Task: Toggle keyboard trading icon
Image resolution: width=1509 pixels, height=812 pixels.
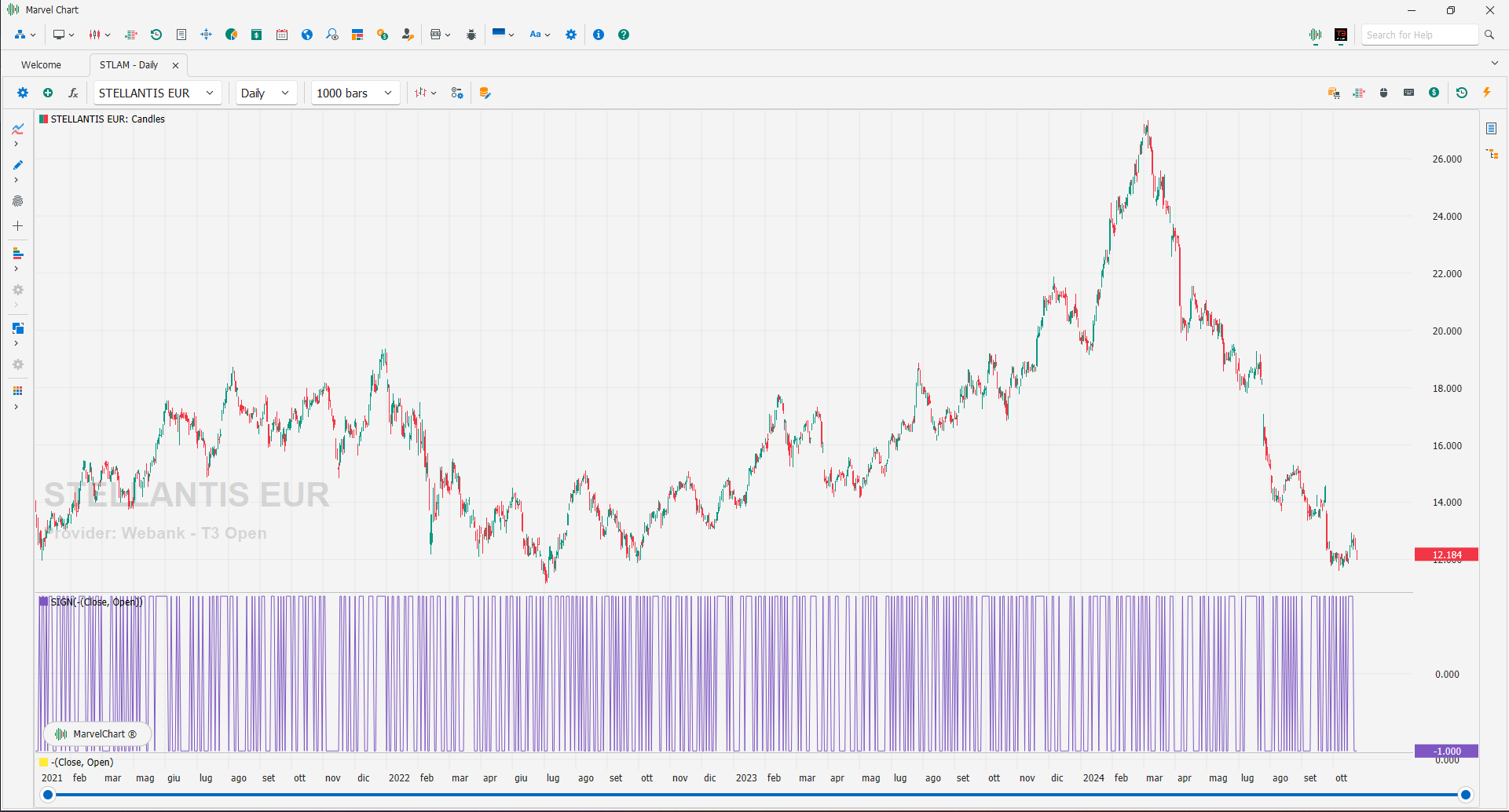Action: 1409,93
